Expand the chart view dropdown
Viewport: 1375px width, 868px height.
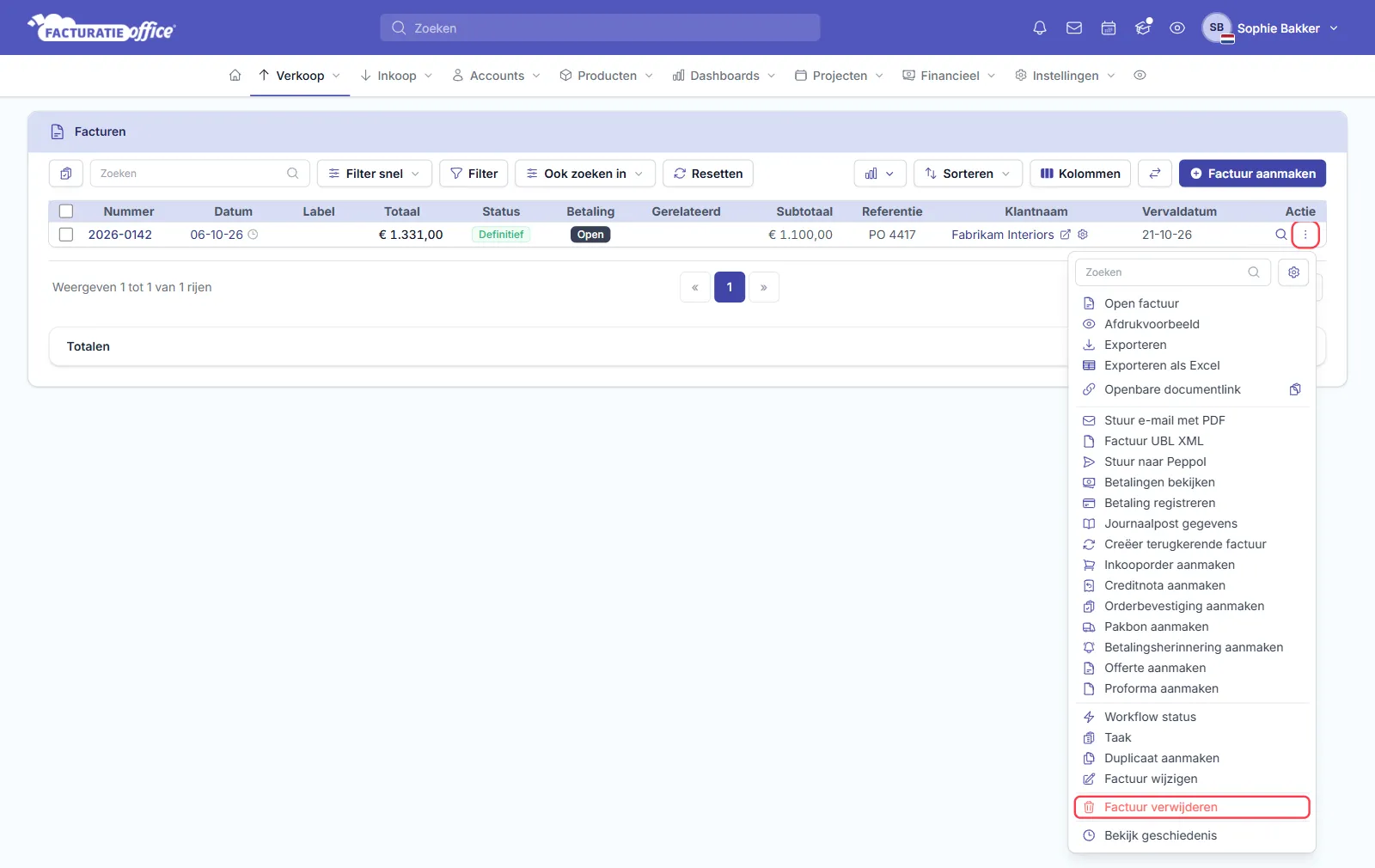pos(878,174)
